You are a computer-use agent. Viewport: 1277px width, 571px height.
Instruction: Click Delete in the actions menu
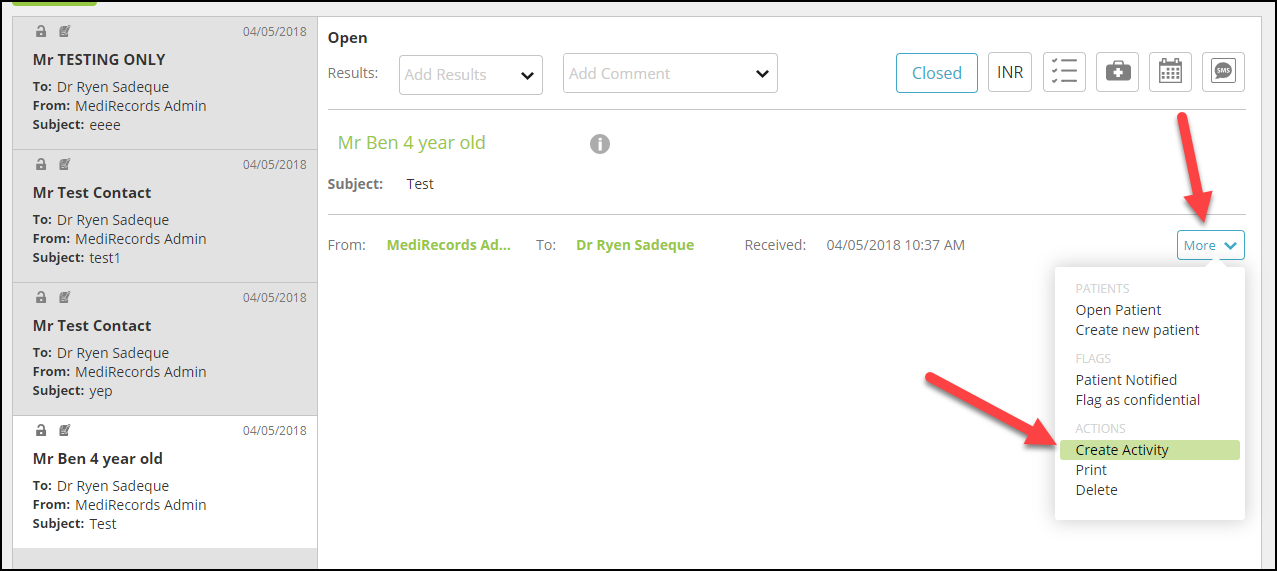pyautogui.click(x=1096, y=490)
